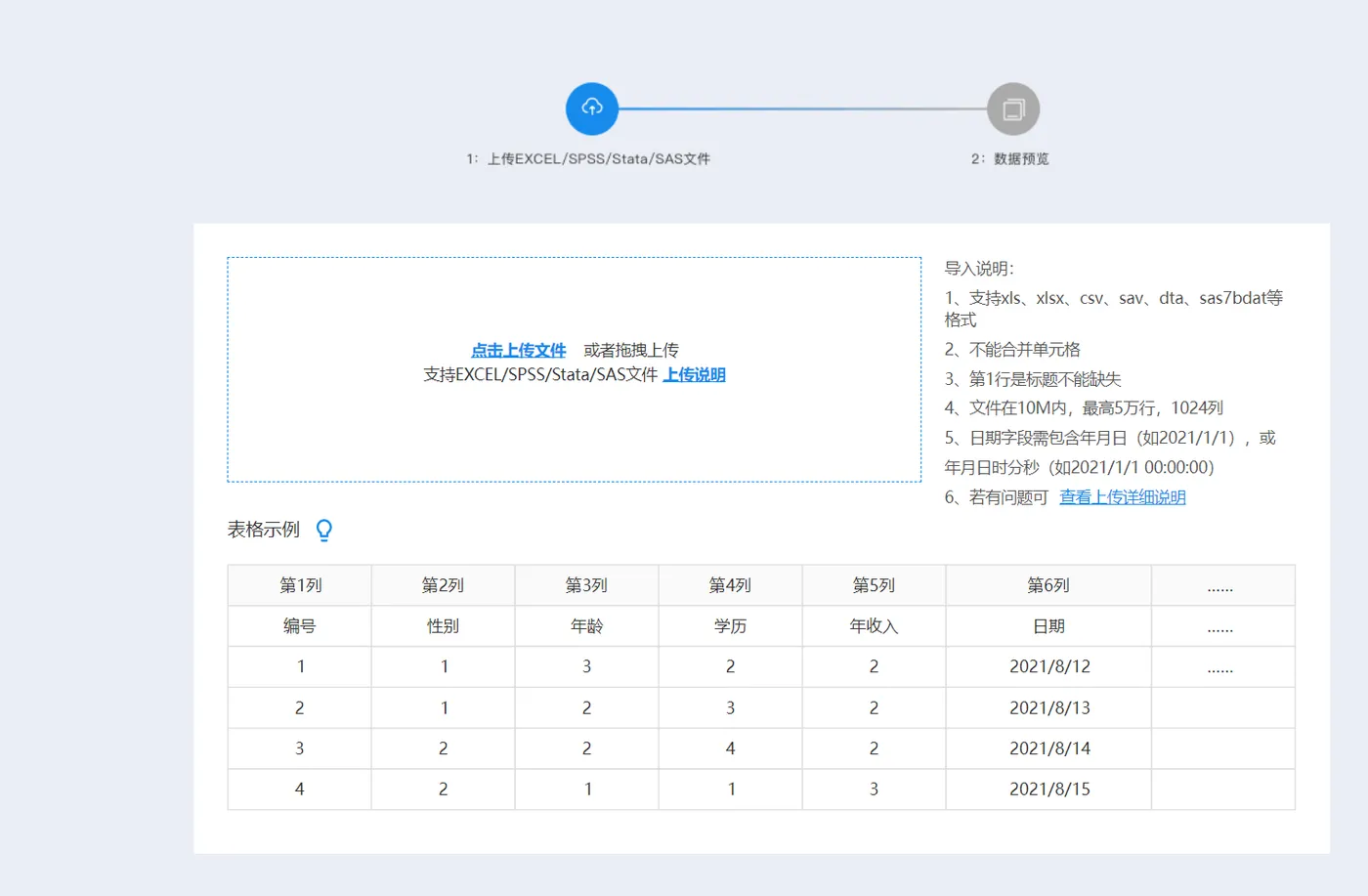Click the 第1行是标题不能缺失 instruction
The height and width of the screenshot is (896, 1368).
(1033, 379)
